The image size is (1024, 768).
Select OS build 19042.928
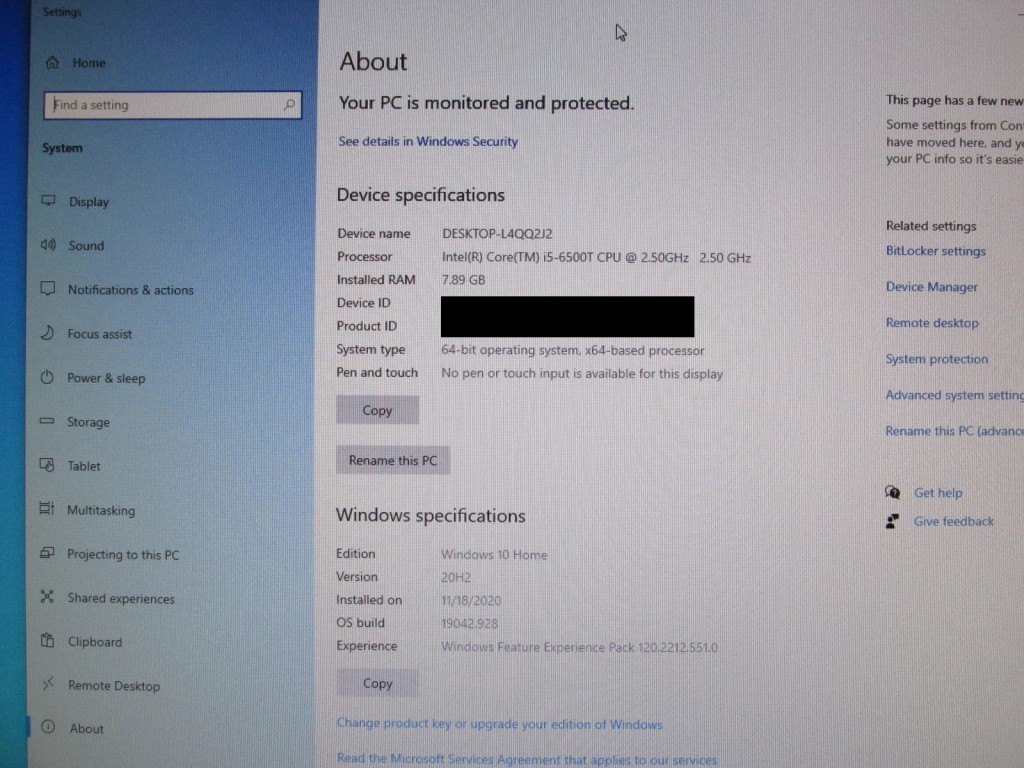pos(469,624)
